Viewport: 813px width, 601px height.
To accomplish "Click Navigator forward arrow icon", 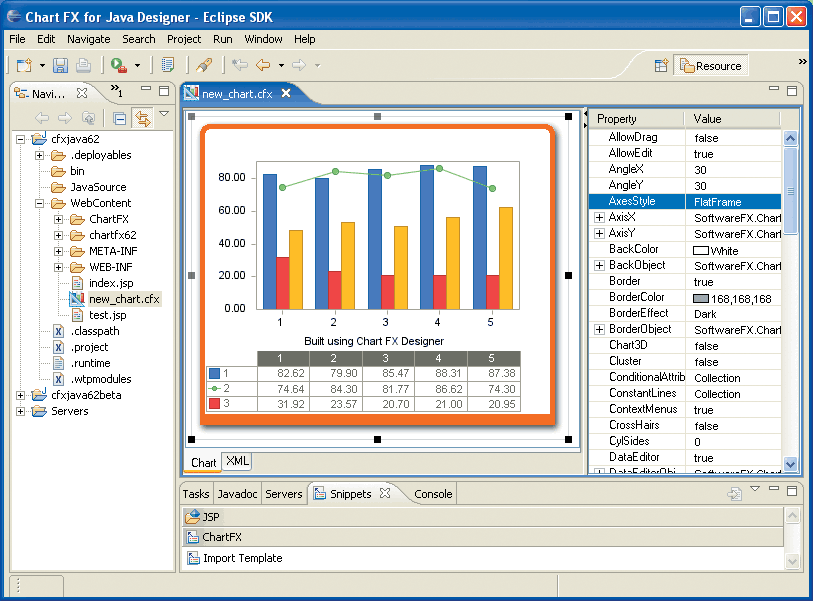I will [65, 118].
